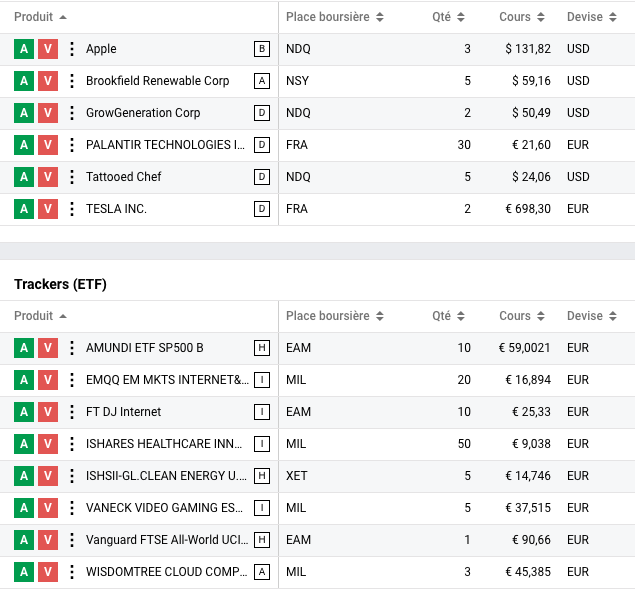Sort stocks by Place boursière header

point(334,17)
